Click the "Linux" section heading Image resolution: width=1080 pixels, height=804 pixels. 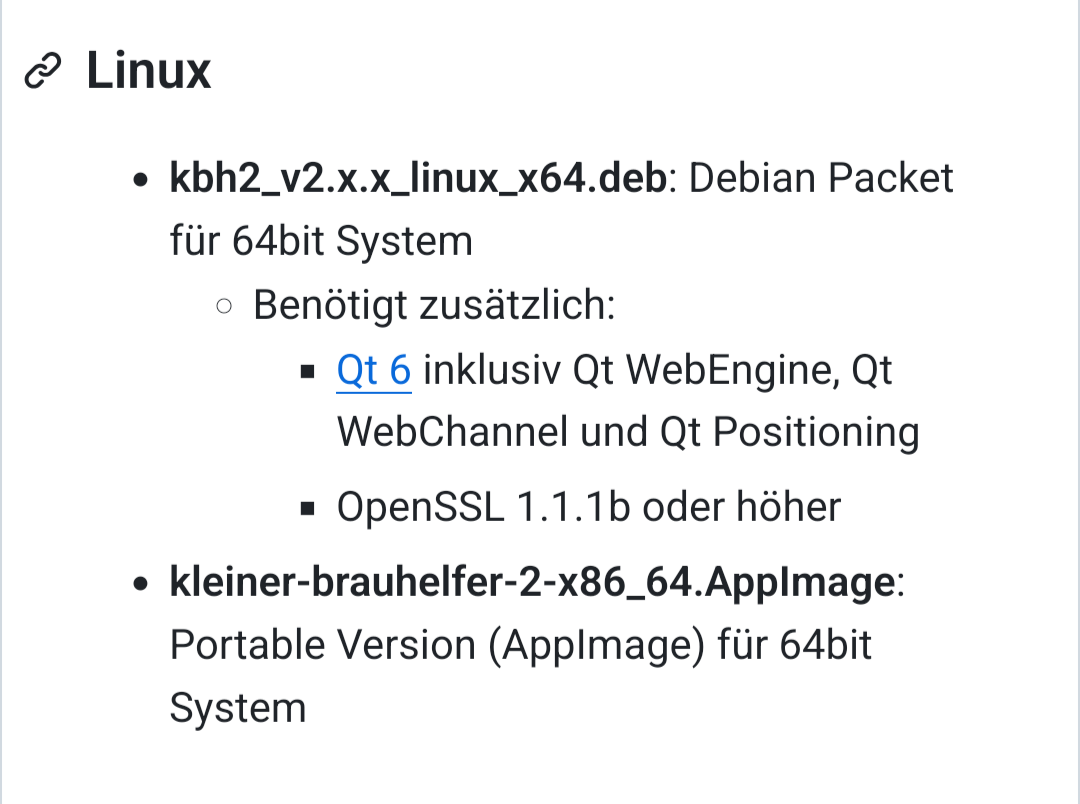(x=149, y=72)
